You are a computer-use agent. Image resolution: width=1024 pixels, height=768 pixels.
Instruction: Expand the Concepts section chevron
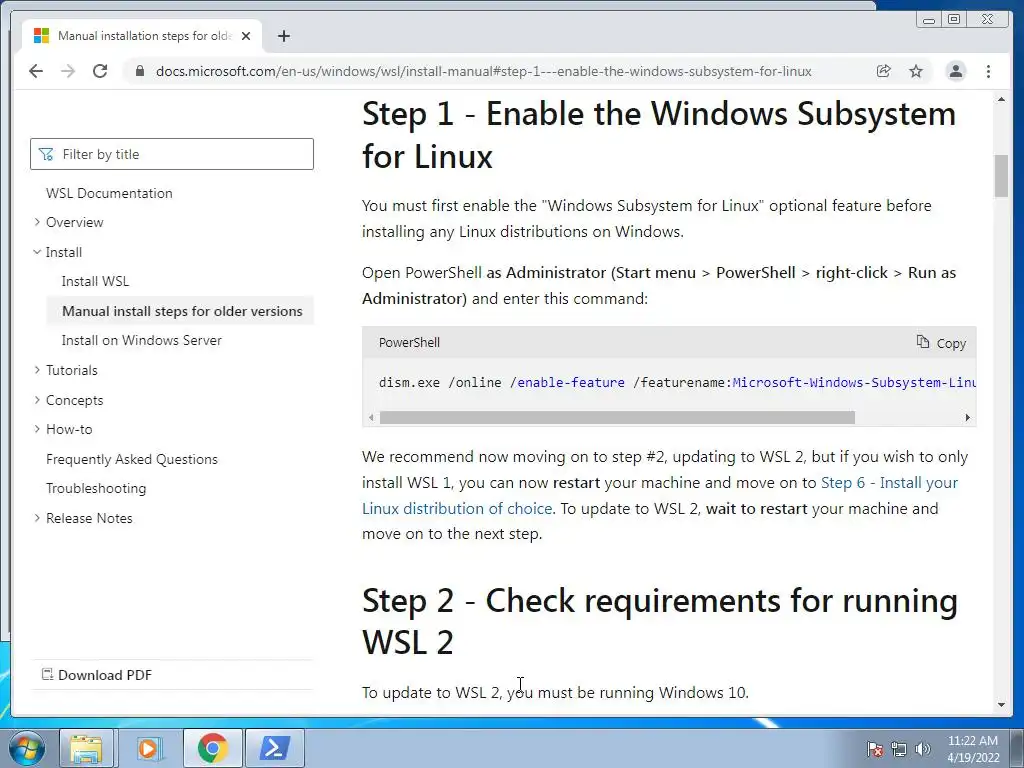tap(37, 400)
